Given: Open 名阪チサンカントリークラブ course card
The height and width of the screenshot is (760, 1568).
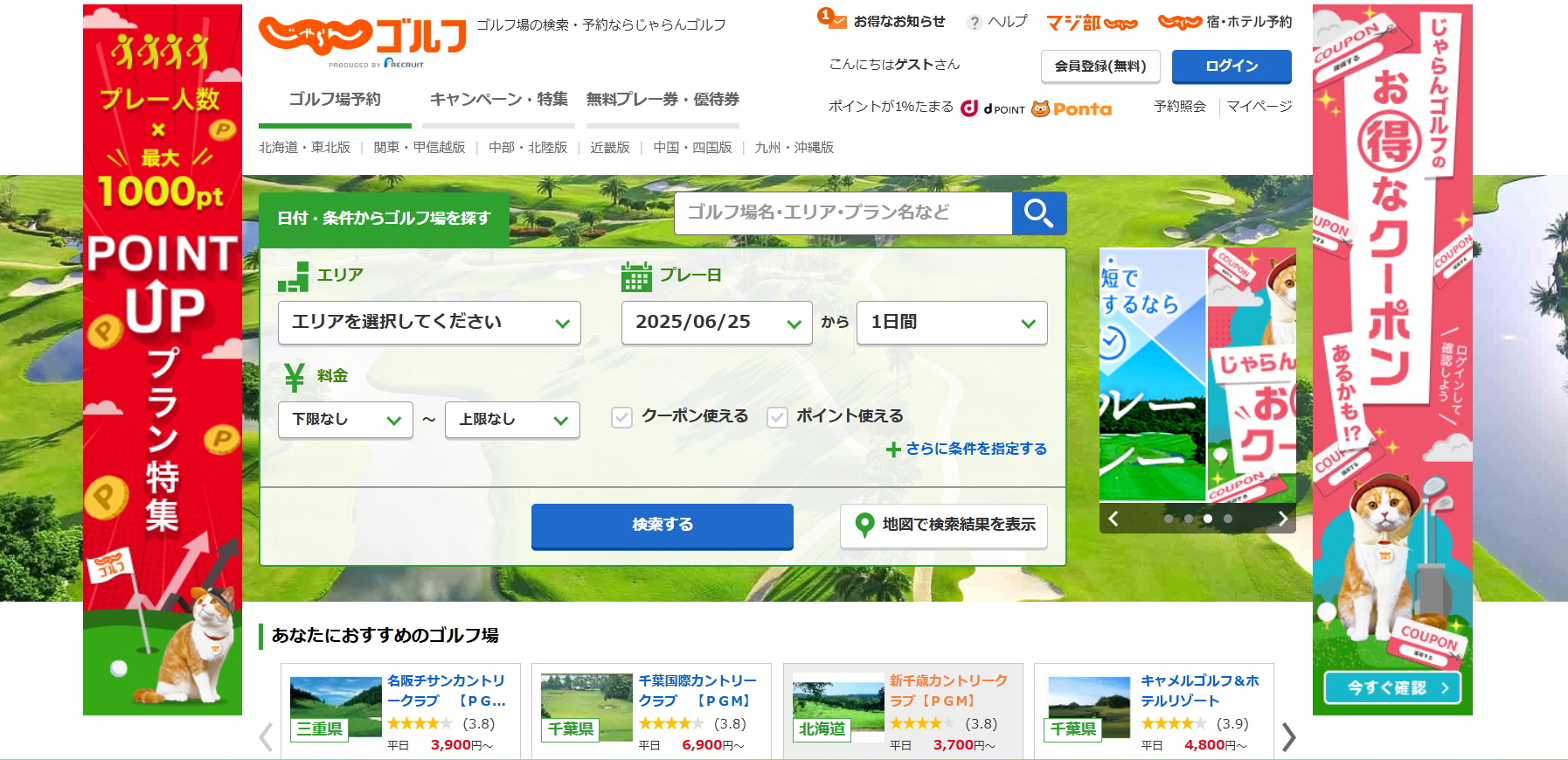Looking at the screenshot, I should 400,712.
